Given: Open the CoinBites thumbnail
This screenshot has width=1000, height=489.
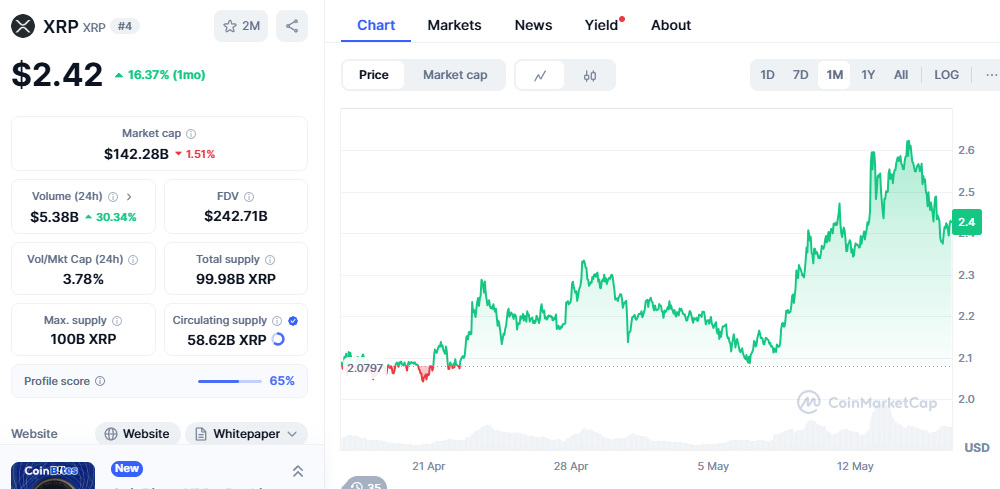Looking at the screenshot, I should click(x=53, y=476).
